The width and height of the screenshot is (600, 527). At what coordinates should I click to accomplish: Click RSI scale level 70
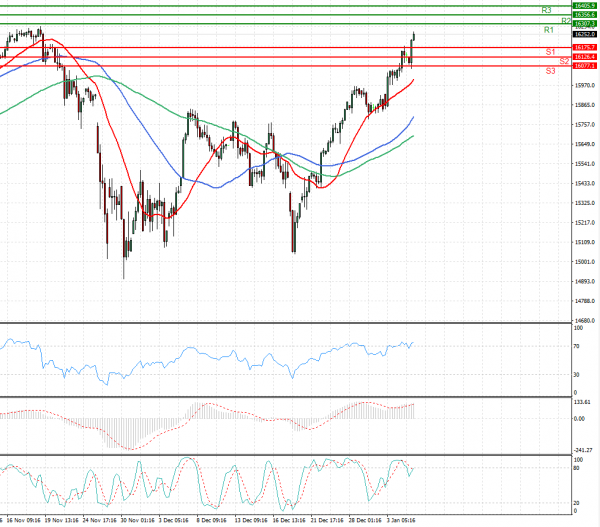577,346
